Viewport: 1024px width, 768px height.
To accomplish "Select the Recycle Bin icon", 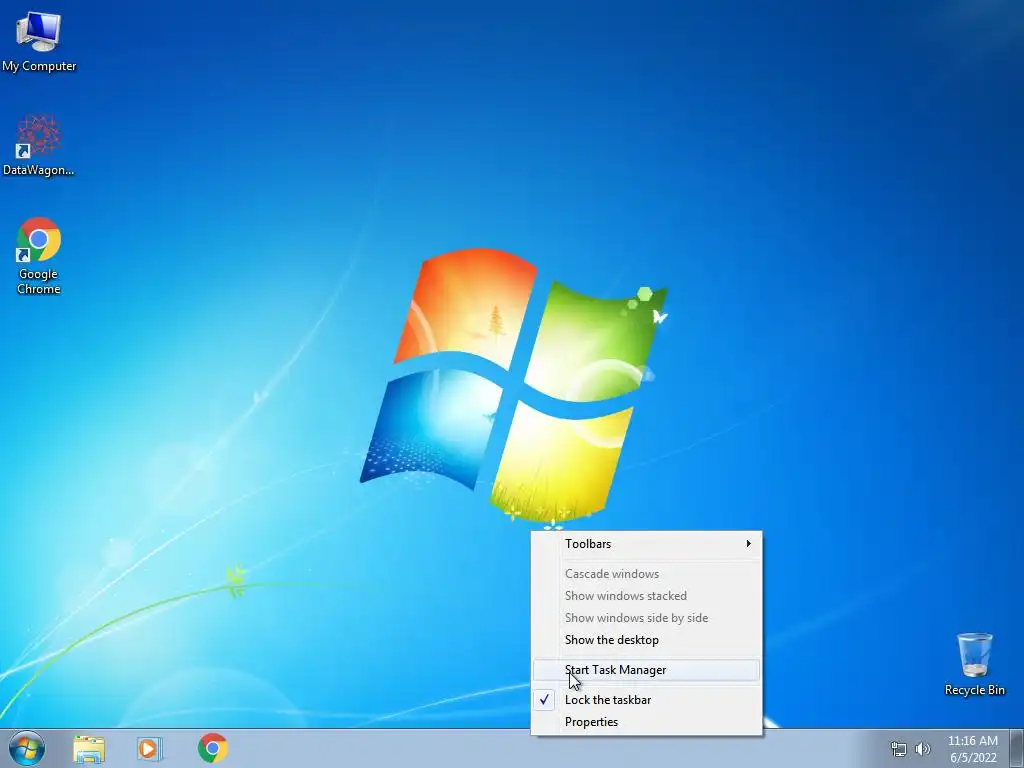I will coord(974,664).
